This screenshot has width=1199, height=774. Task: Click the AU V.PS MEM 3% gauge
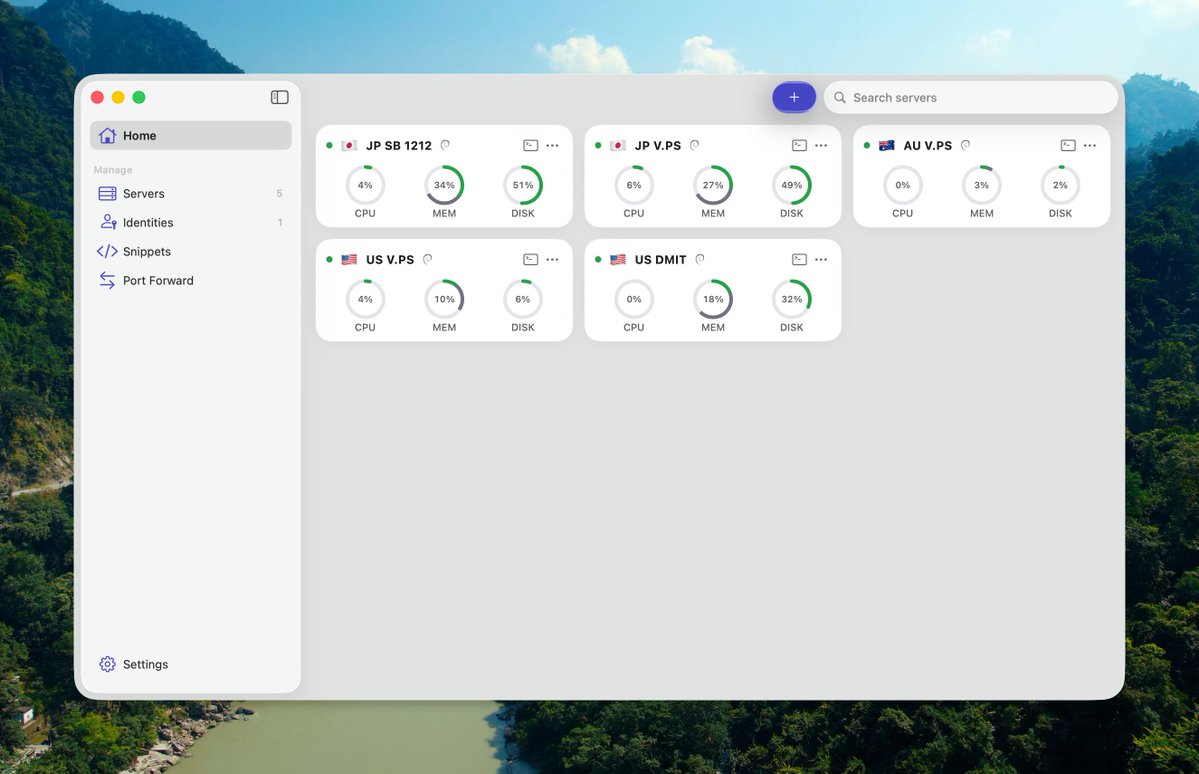tap(982, 185)
